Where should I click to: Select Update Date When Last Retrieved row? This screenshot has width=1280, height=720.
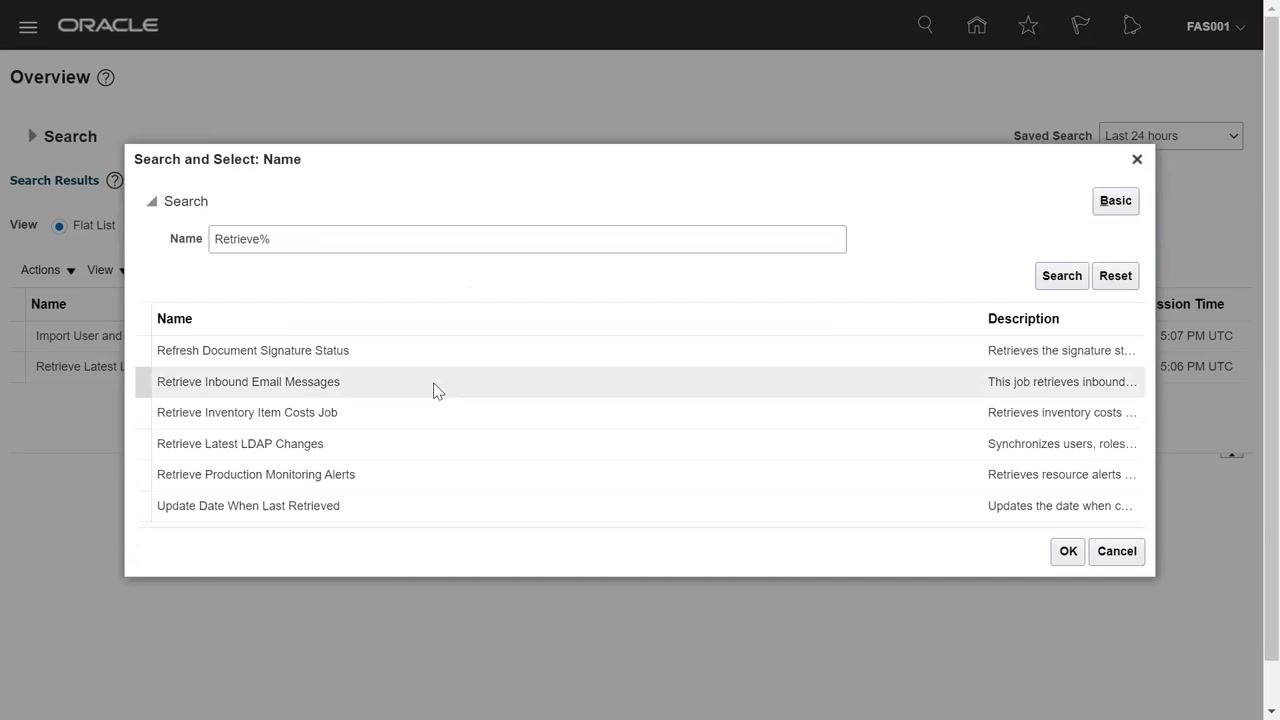(640, 506)
